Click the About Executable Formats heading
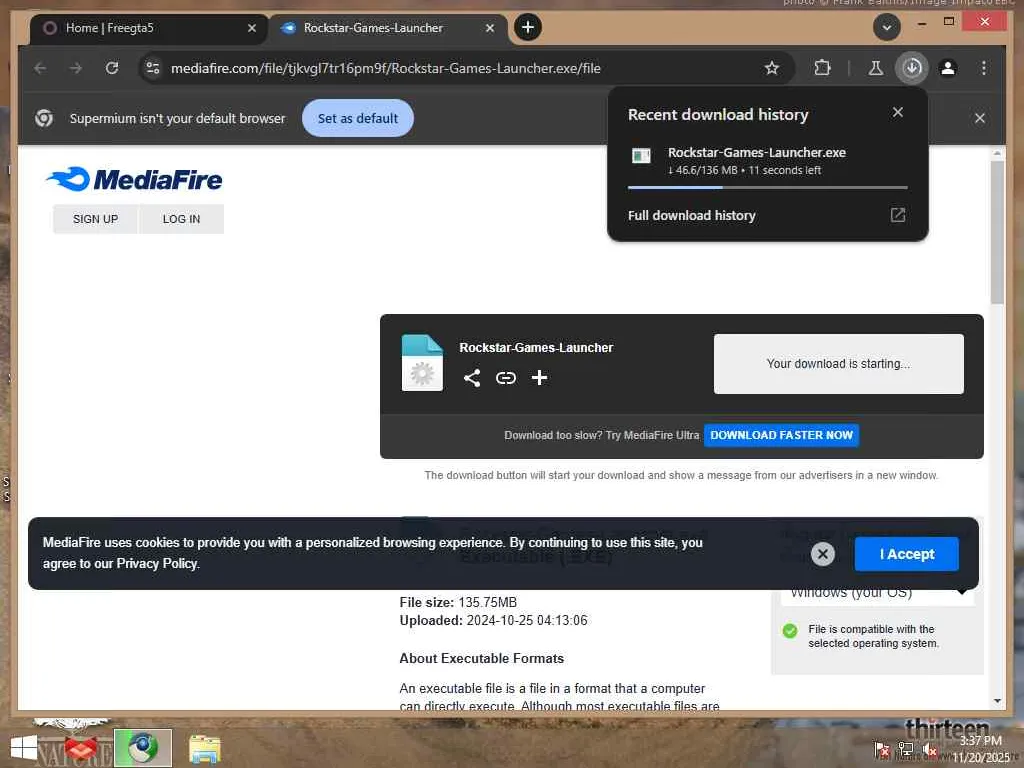The height and width of the screenshot is (768, 1024). (481, 658)
